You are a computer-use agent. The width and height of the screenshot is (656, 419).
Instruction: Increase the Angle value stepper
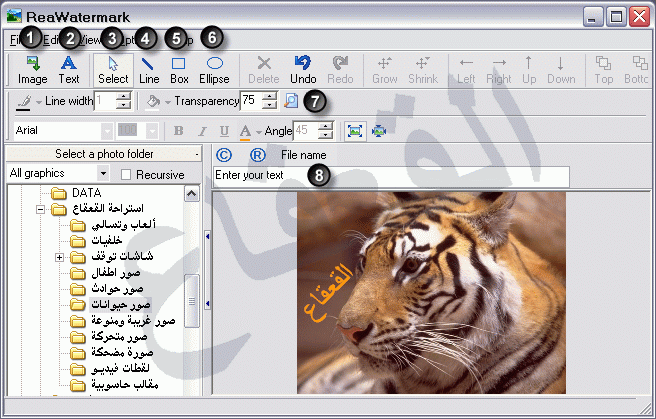point(326,126)
